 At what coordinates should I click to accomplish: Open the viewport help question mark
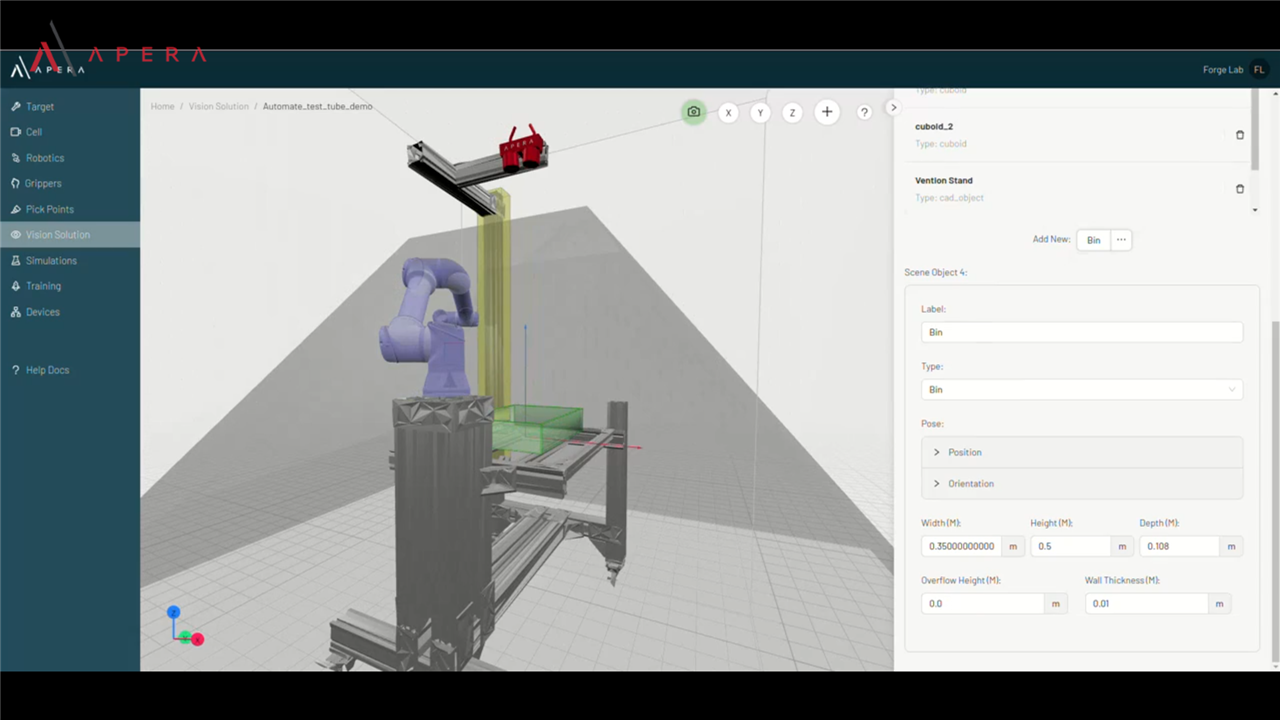(864, 112)
